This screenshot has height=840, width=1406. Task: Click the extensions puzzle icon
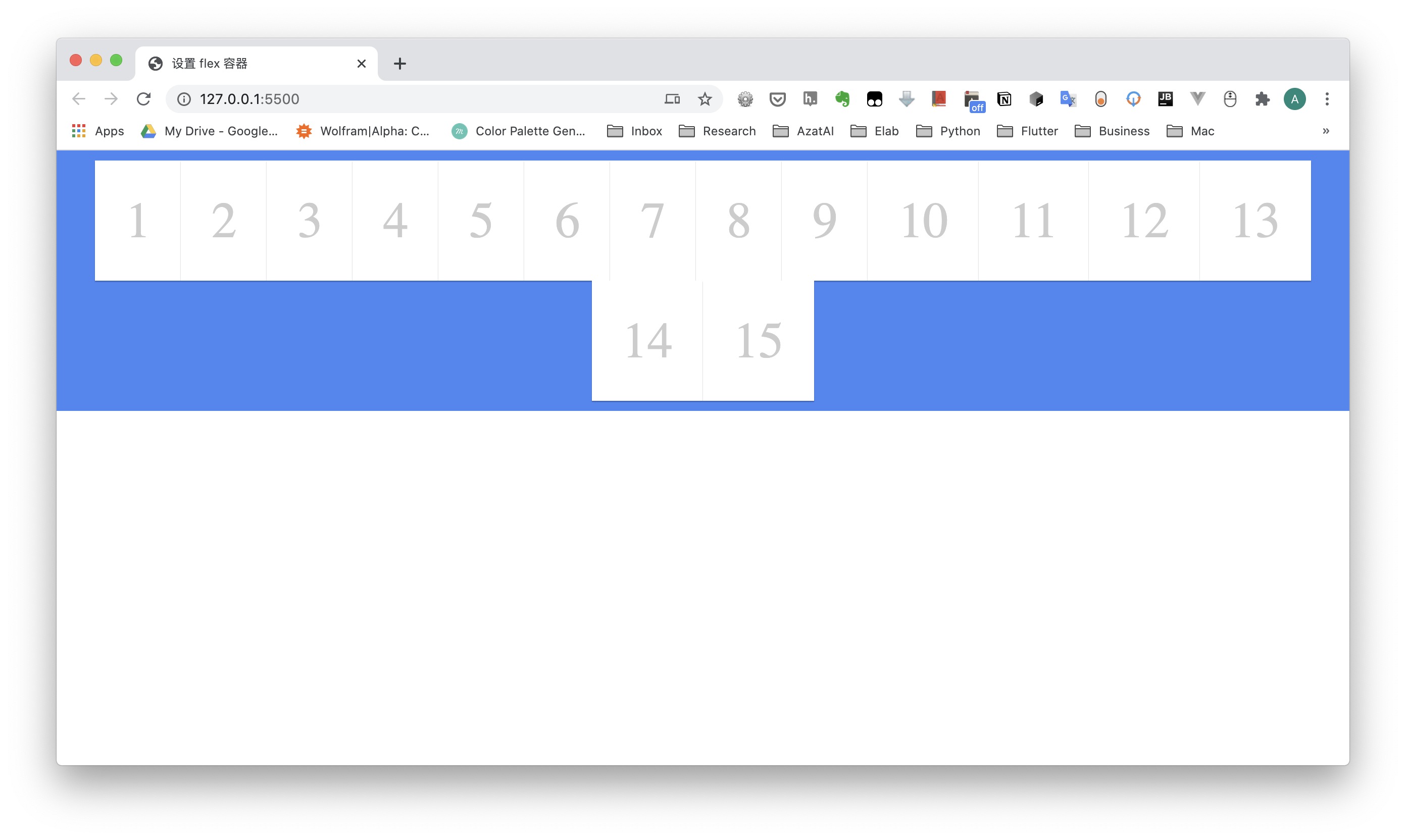point(1262,99)
